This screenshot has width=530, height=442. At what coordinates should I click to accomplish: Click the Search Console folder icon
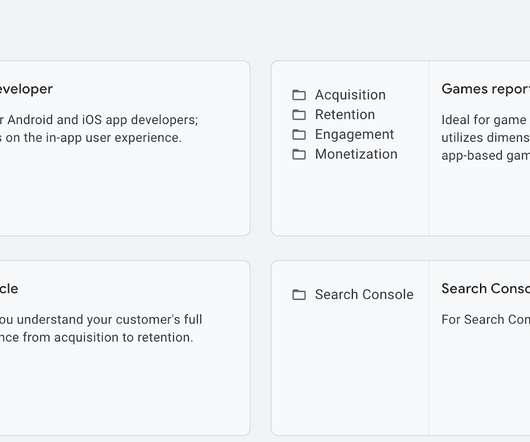(x=299, y=295)
